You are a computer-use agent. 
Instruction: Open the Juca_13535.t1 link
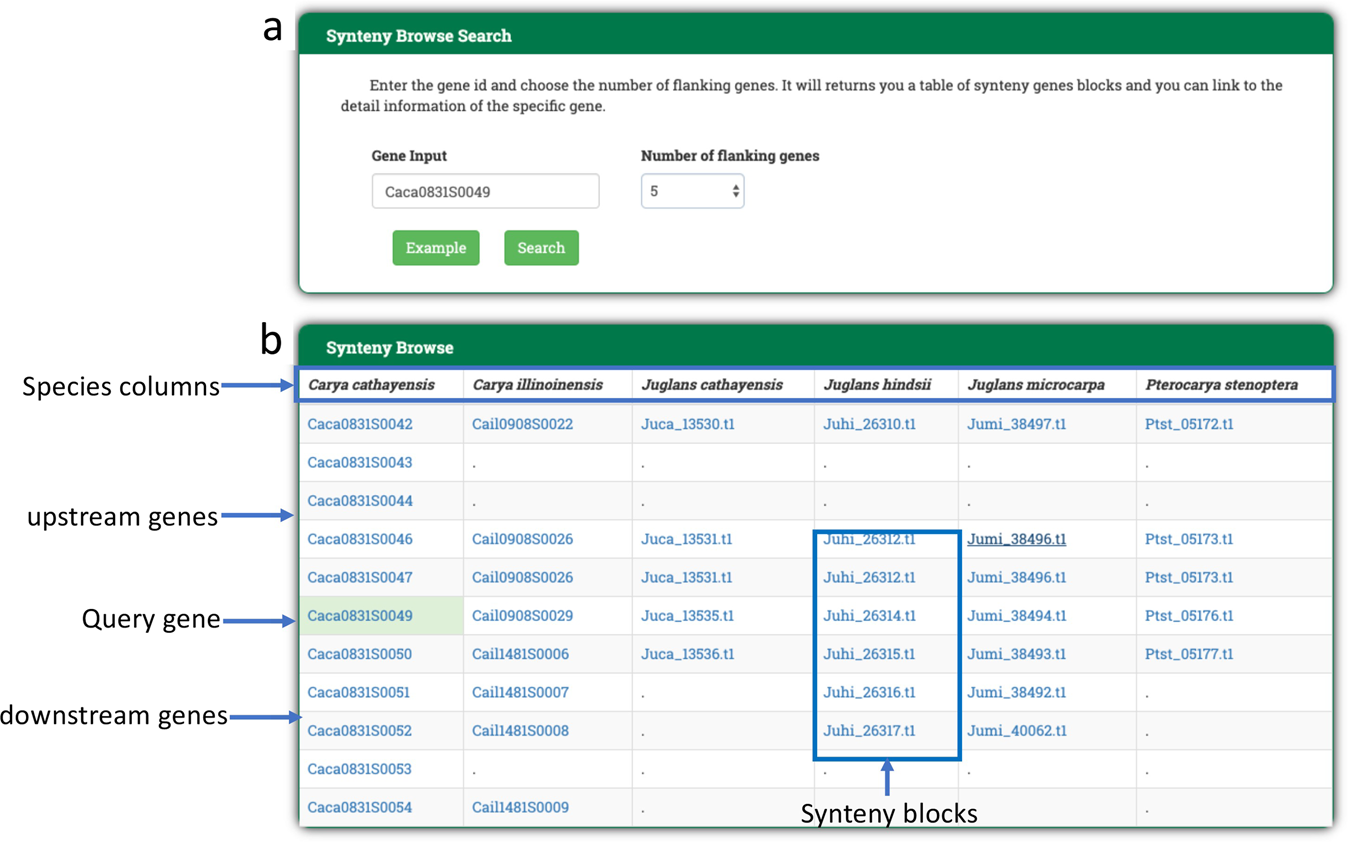[x=687, y=616]
